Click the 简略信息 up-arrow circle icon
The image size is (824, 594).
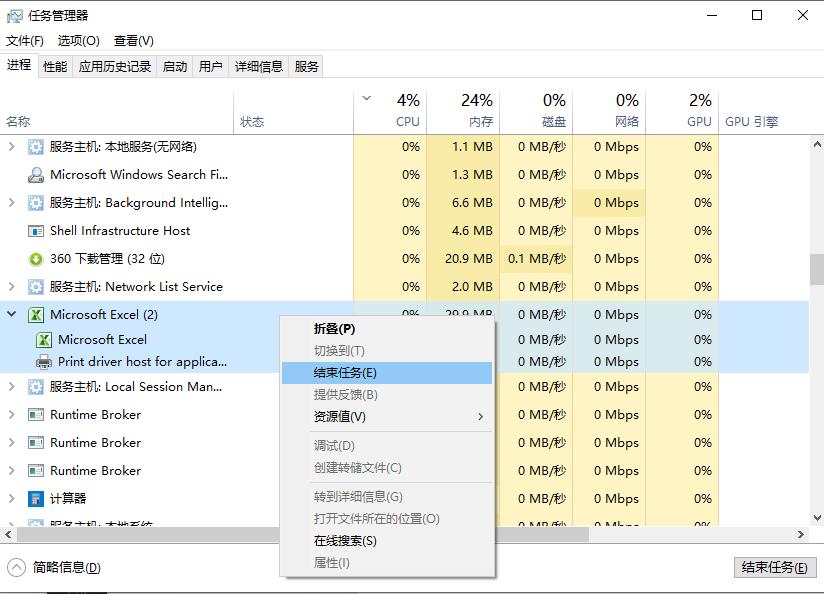(x=16, y=567)
